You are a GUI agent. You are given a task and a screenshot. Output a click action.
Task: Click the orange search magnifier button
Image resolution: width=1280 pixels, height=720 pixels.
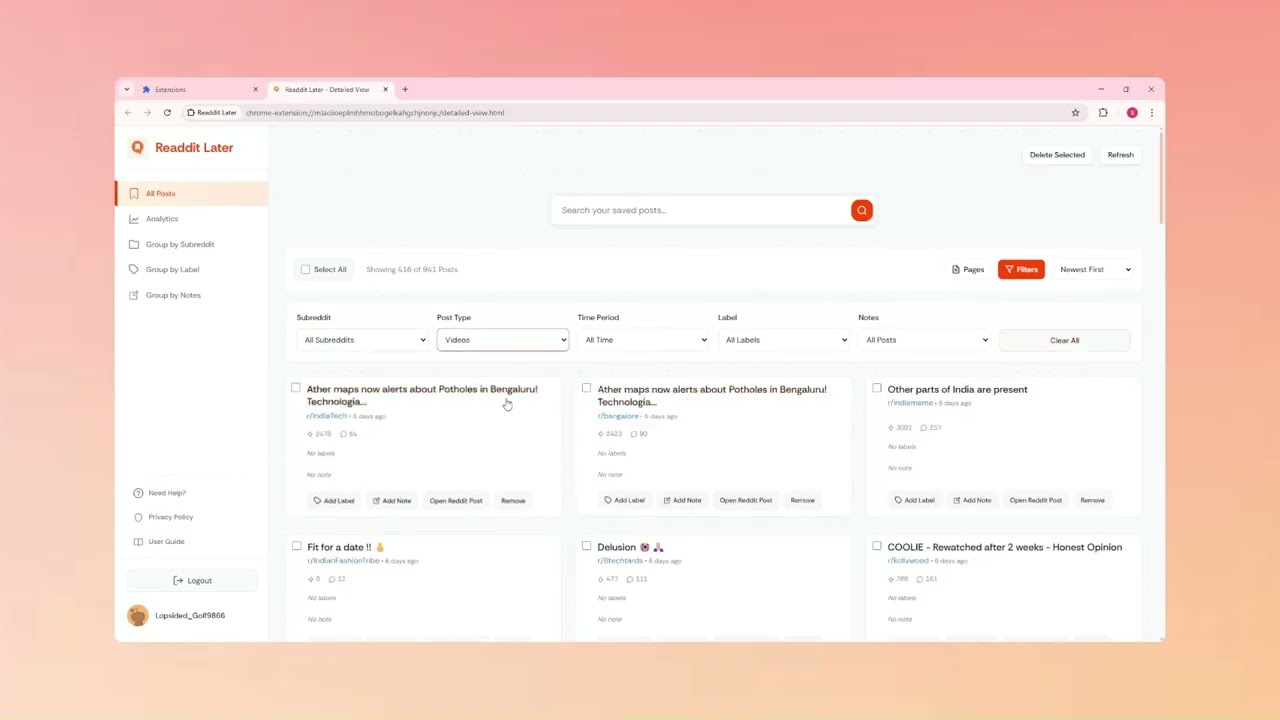(861, 210)
